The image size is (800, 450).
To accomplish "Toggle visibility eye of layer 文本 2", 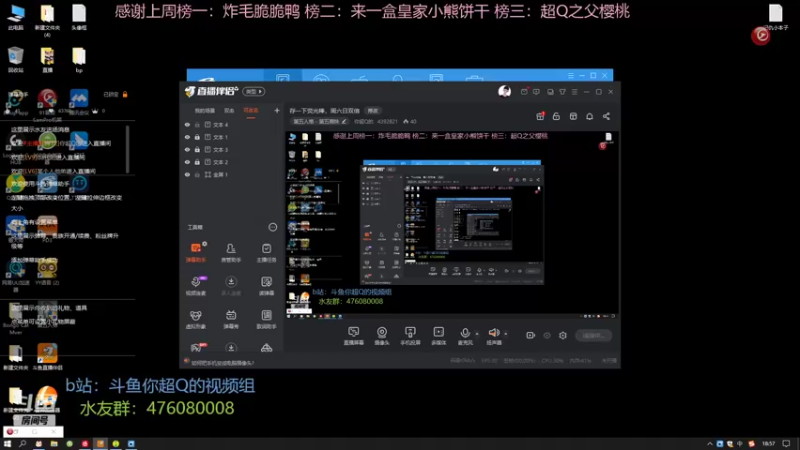I will coord(187,162).
